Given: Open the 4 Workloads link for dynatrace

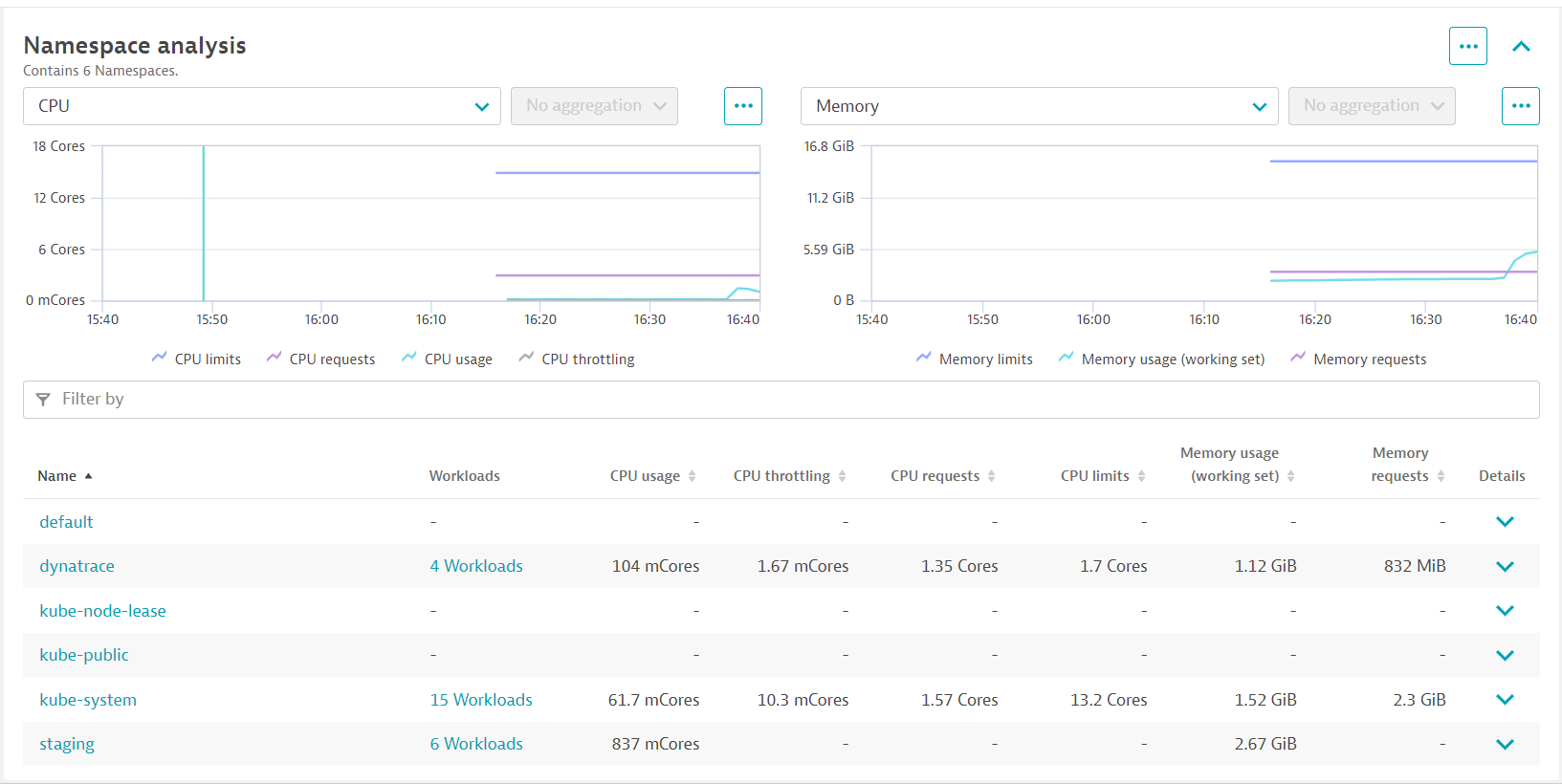Looking at the screenshot, I should [476, 566].
